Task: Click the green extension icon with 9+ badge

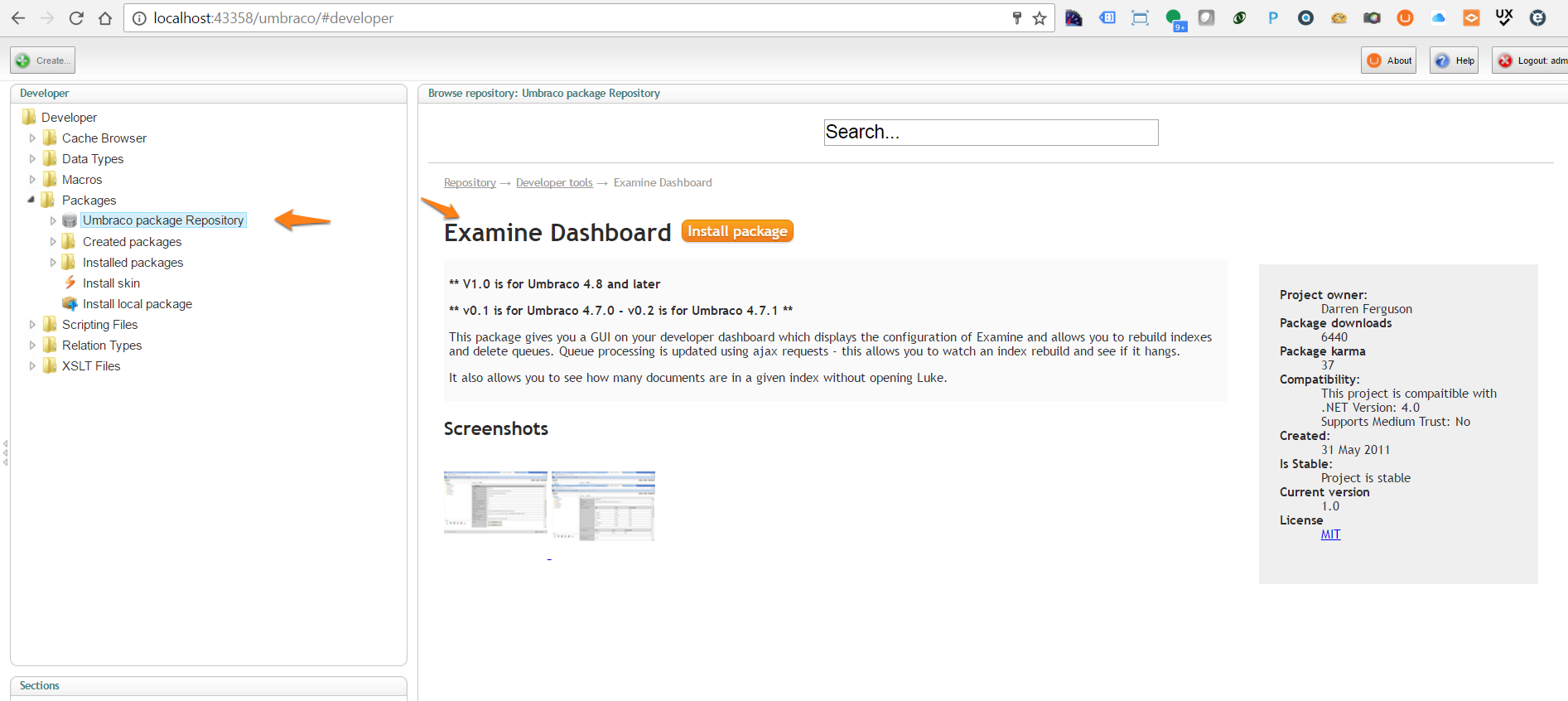Action: coord(1175,19)
